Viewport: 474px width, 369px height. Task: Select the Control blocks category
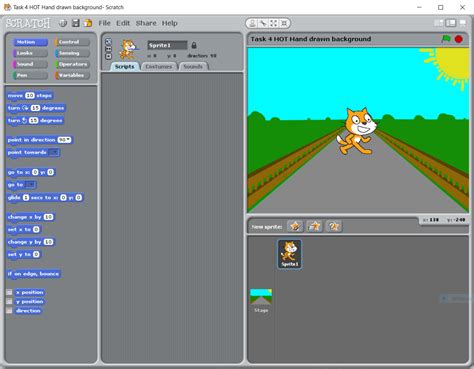(x=72, y=42)
